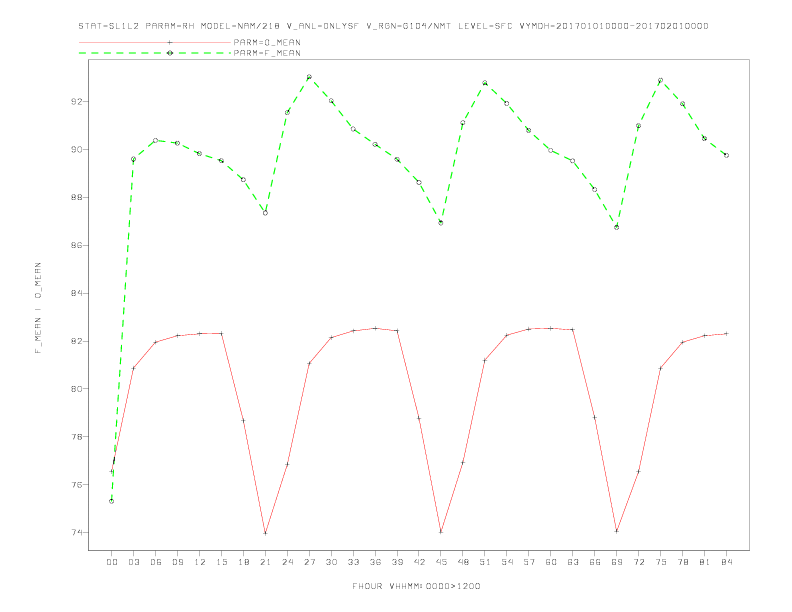Screen dimensions: 792x612
Task: Click y-axis tick label 80
Action: click(77, 389)
